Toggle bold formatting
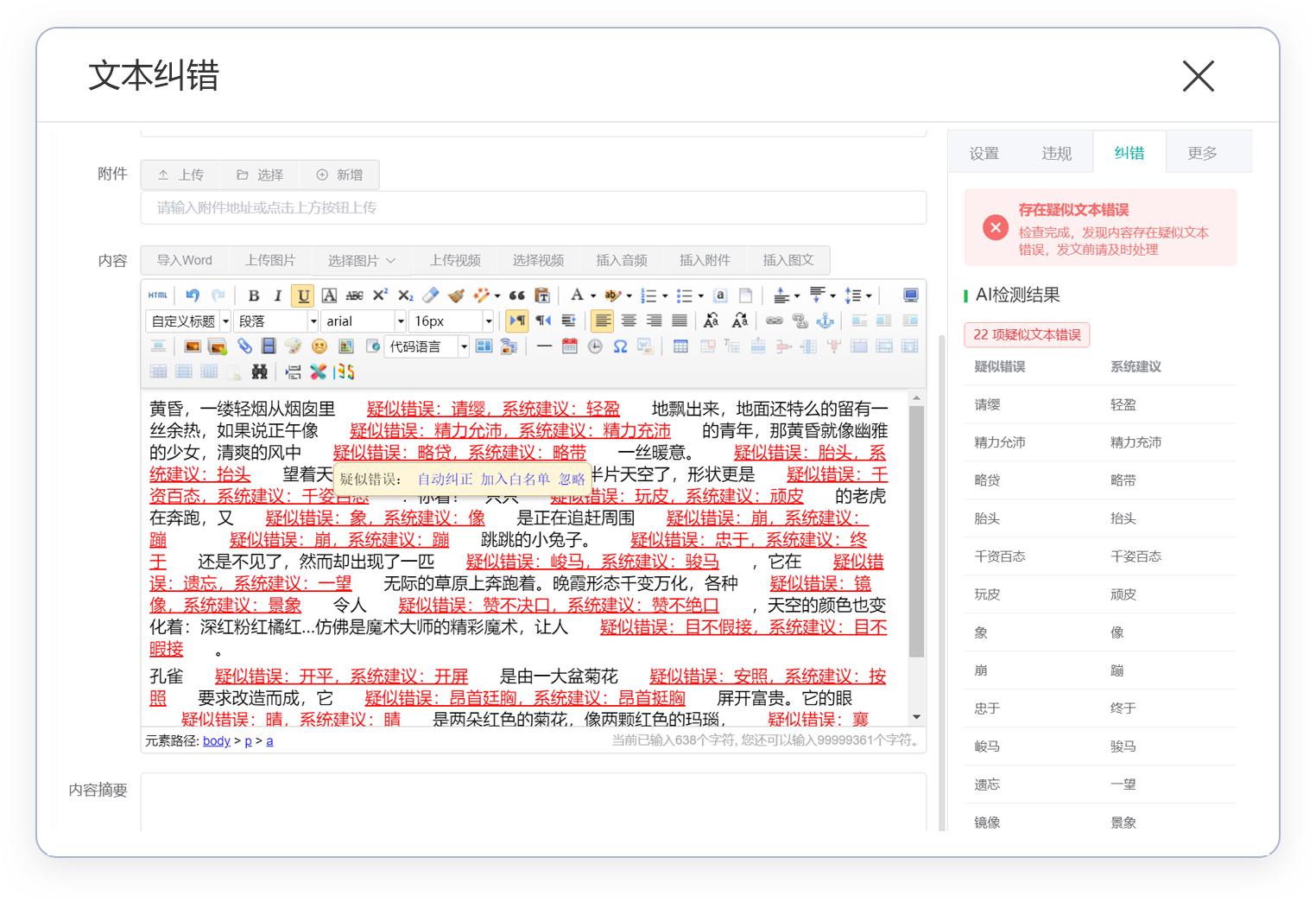1316x902 pixels. click(x=253, y=295)
